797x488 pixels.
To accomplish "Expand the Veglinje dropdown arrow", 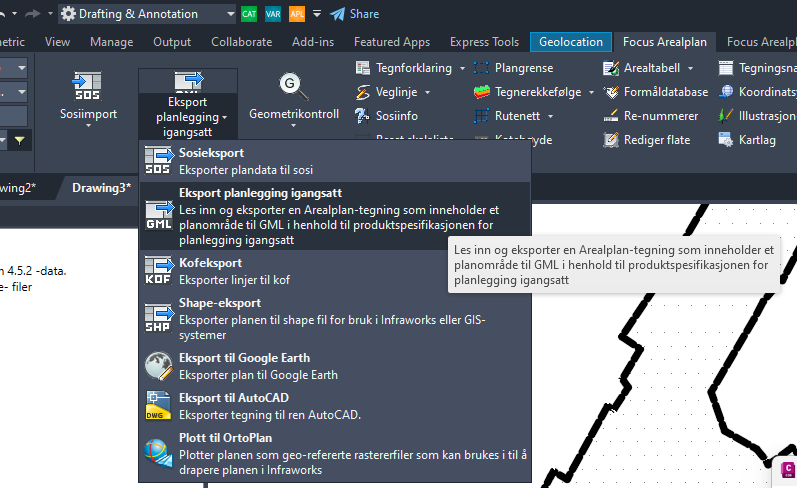I will pos(427,92).
